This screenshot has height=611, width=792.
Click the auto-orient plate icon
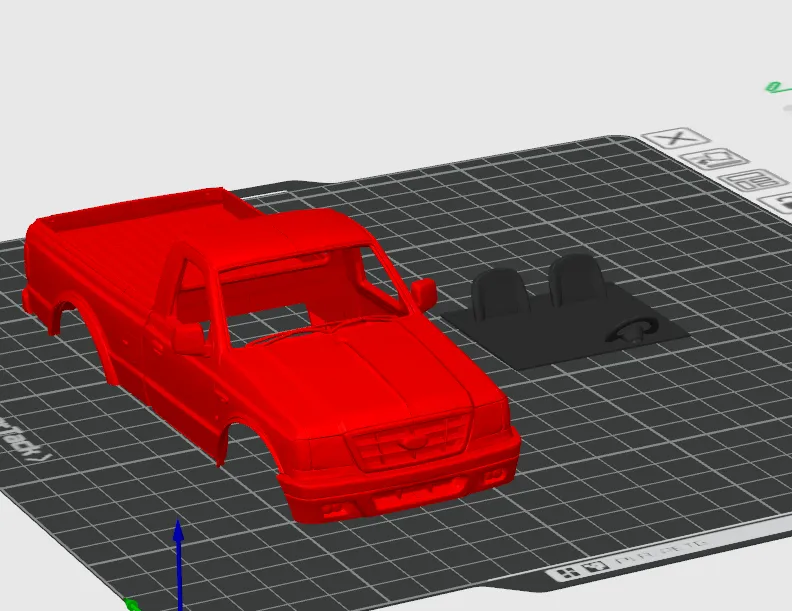click(x=716, y=160)
